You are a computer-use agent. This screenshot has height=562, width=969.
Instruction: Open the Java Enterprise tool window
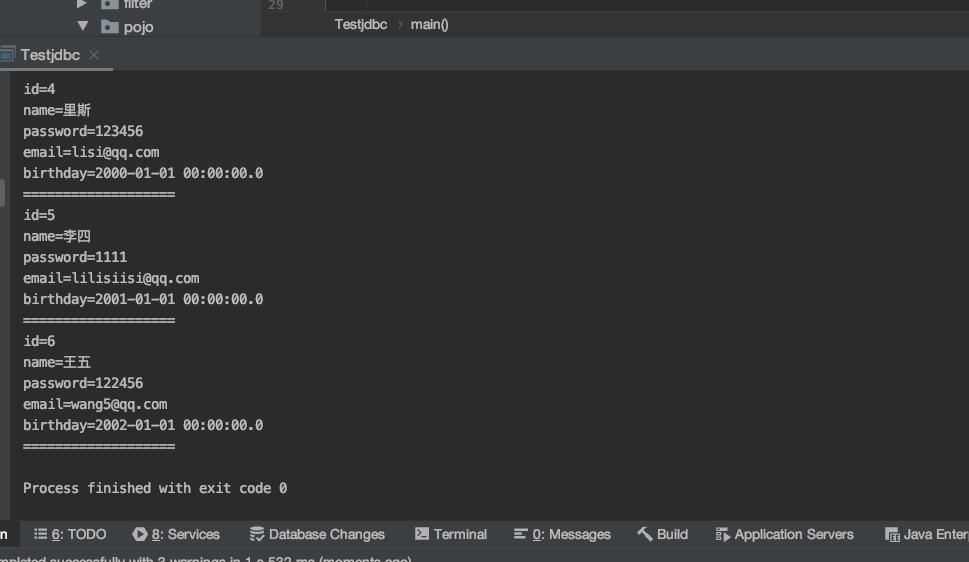pos(927,534)
